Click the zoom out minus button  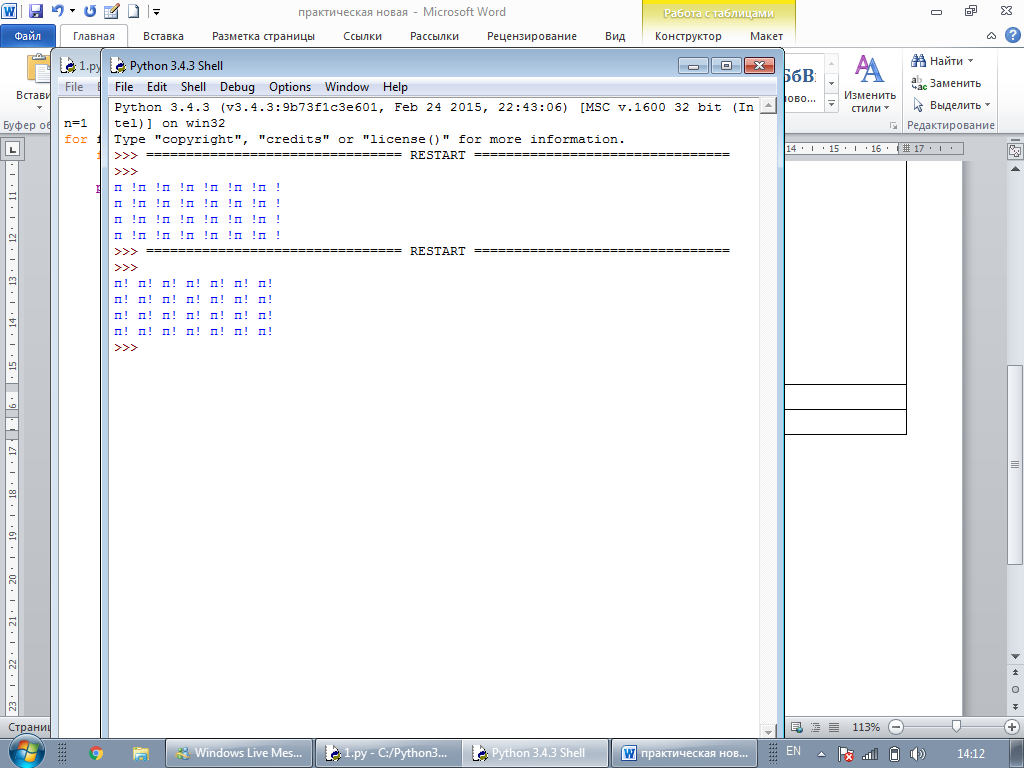[896, 727]
